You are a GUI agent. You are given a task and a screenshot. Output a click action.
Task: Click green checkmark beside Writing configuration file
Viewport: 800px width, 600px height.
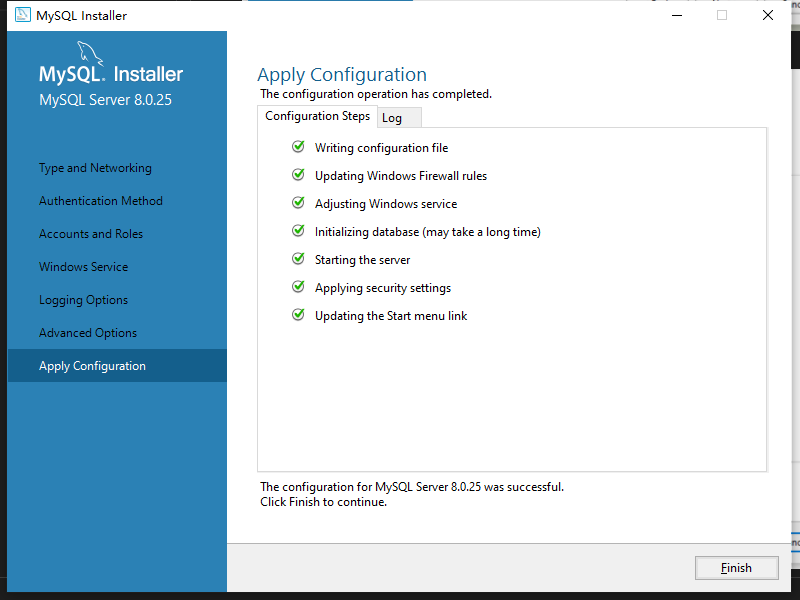coord(298,147)
